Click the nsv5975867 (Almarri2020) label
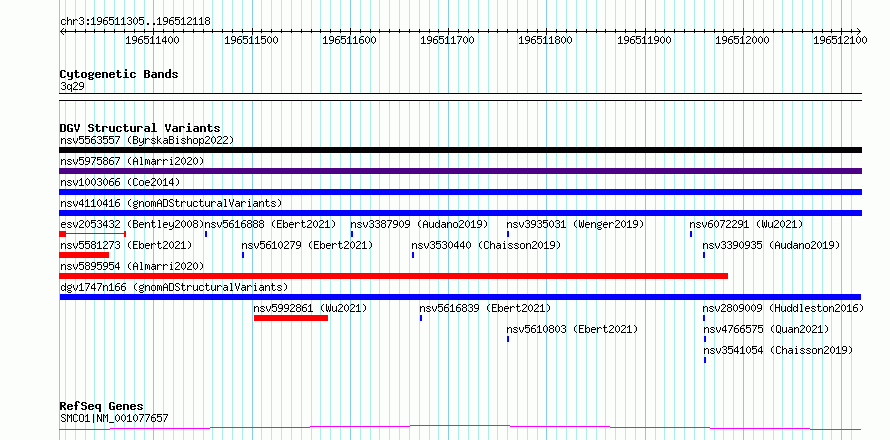 (x=132, y=161)
